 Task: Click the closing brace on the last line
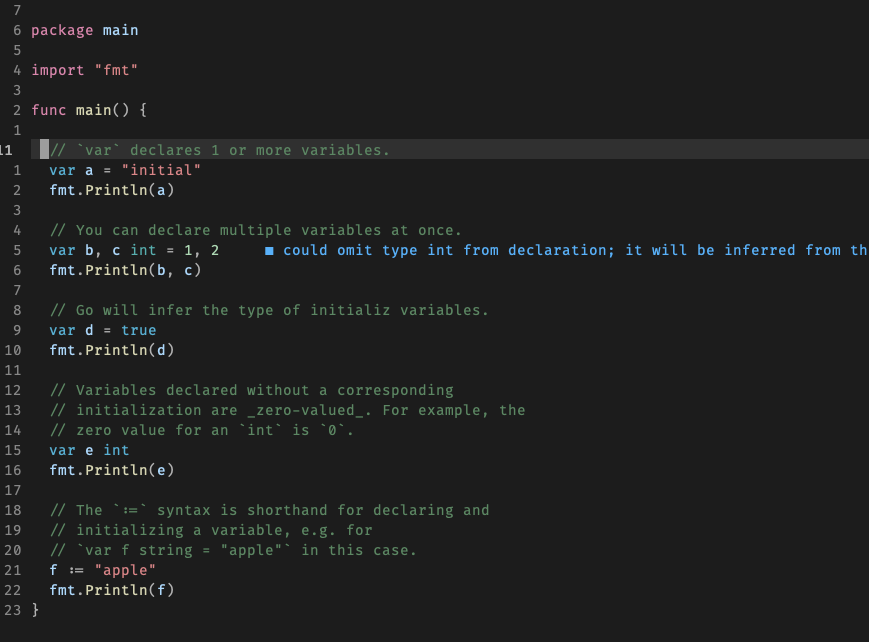coord(36,610)
